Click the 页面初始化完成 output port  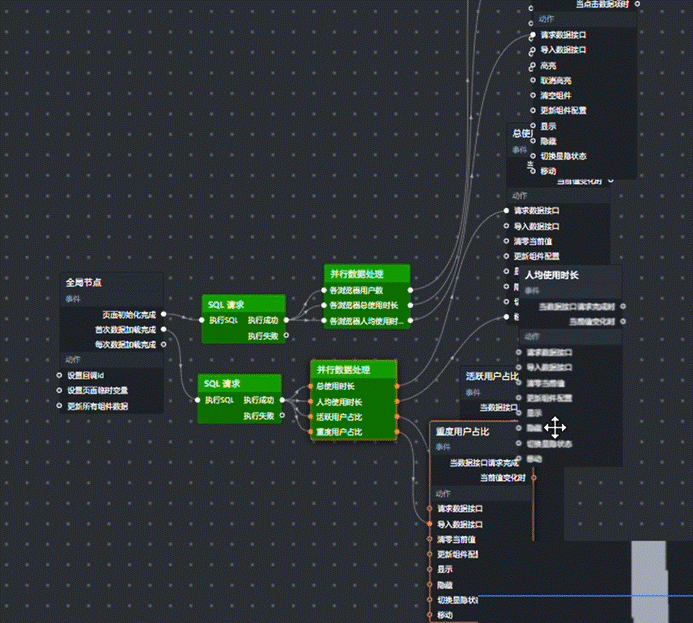coord(164,314)
